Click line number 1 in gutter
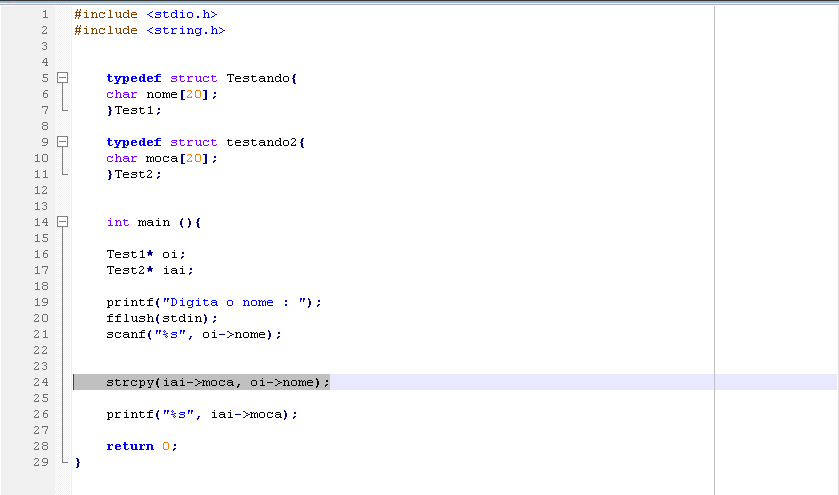839x495 pixels. coord(45,14)
